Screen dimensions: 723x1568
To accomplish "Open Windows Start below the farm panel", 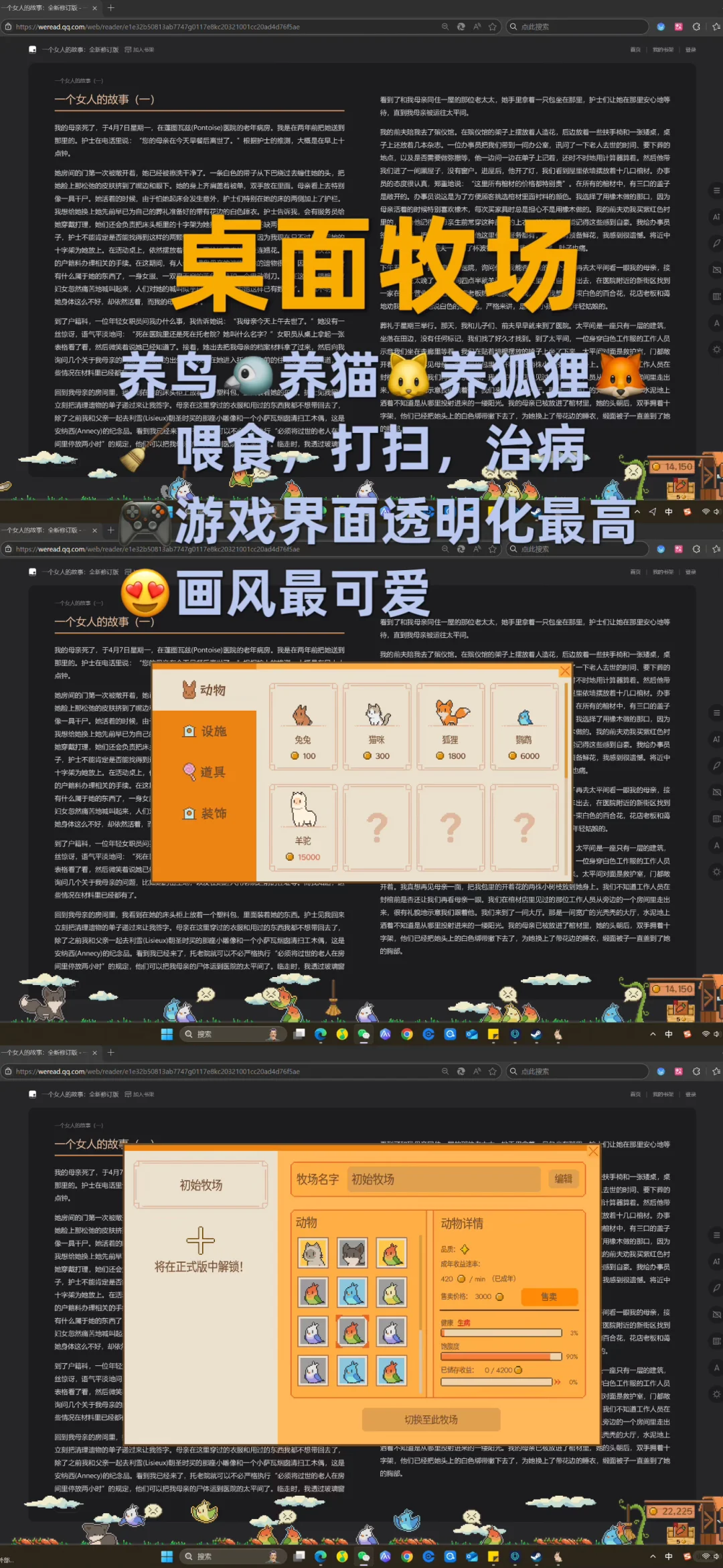I will coord(167,1556).
